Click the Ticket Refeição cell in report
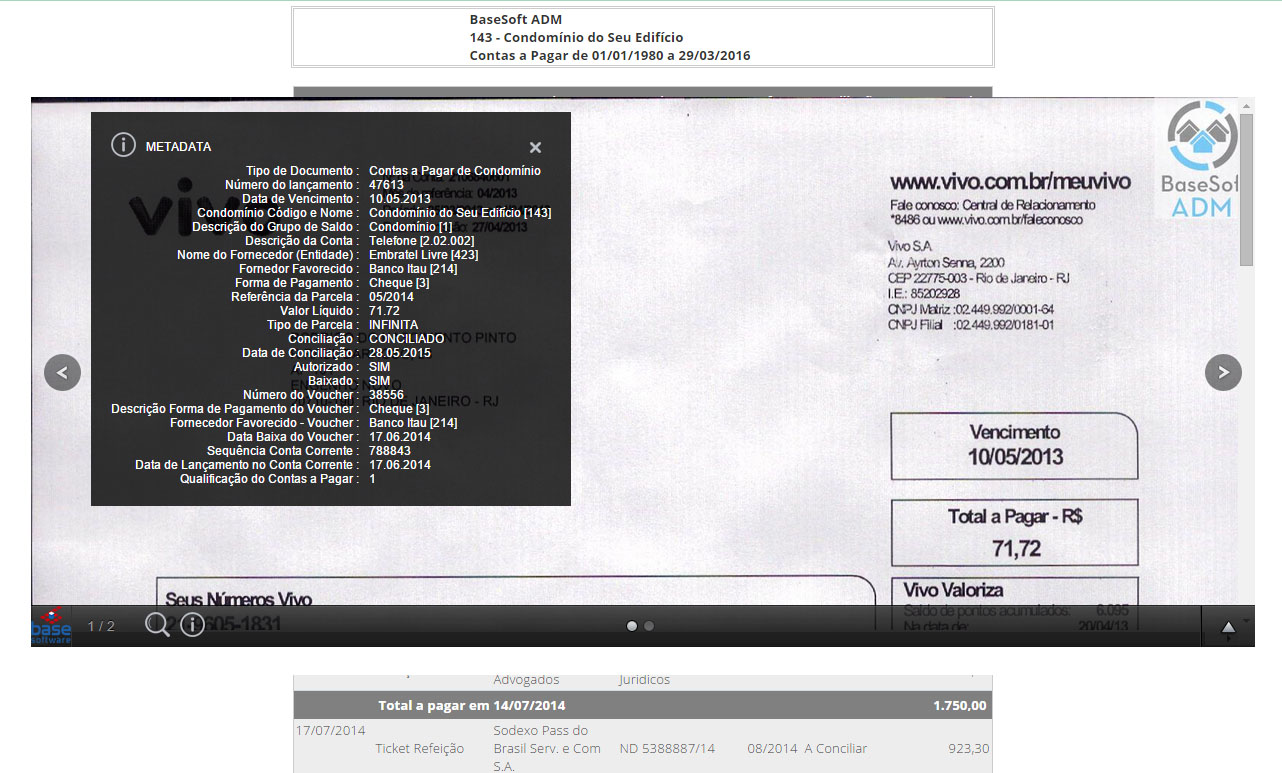Viewport: 1282px width, 773px height. (x=420, y=748)
